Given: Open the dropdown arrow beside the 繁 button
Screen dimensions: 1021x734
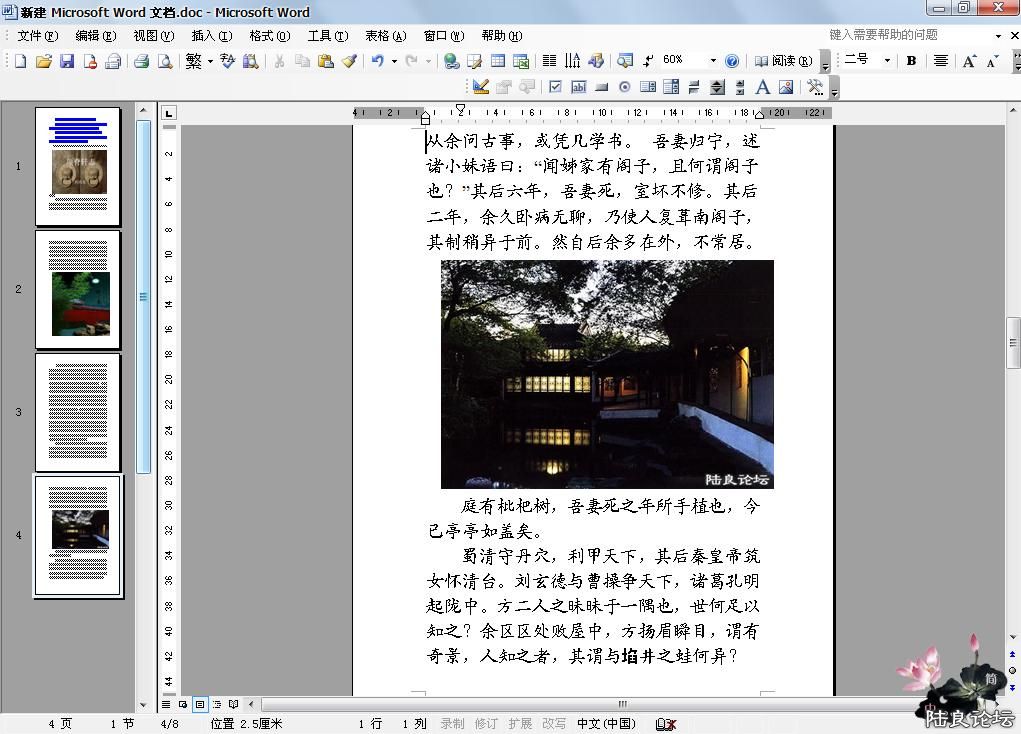Looking at the screenshot, I should (210, 61).
